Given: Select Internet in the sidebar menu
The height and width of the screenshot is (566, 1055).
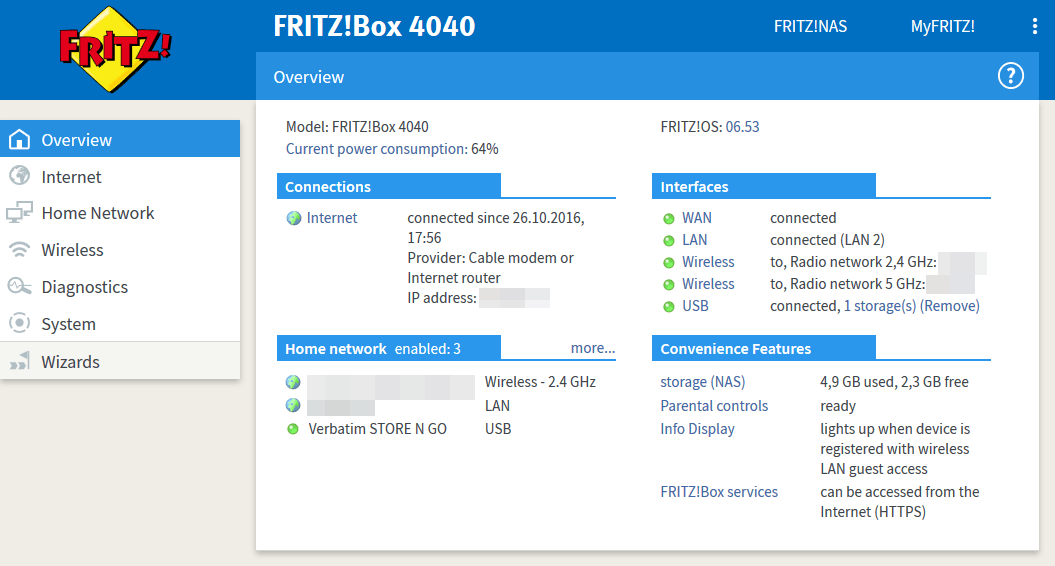Looking at the screenshot, I should tap(120, 176).
